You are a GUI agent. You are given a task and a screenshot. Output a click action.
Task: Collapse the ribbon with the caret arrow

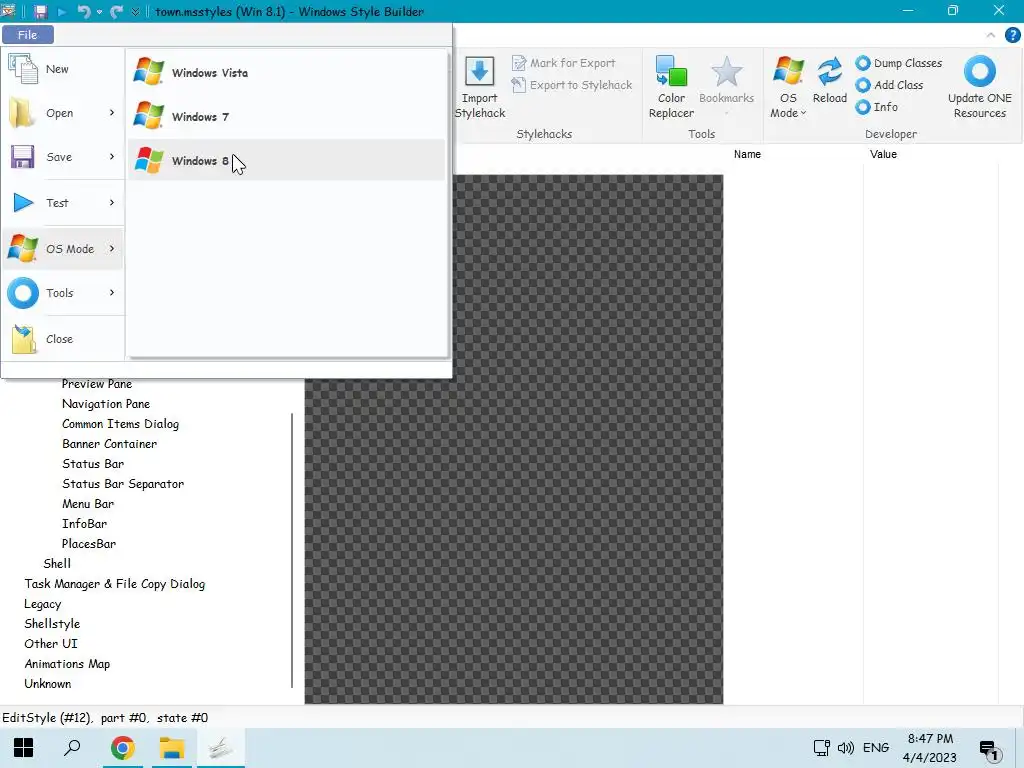point(991,35)
